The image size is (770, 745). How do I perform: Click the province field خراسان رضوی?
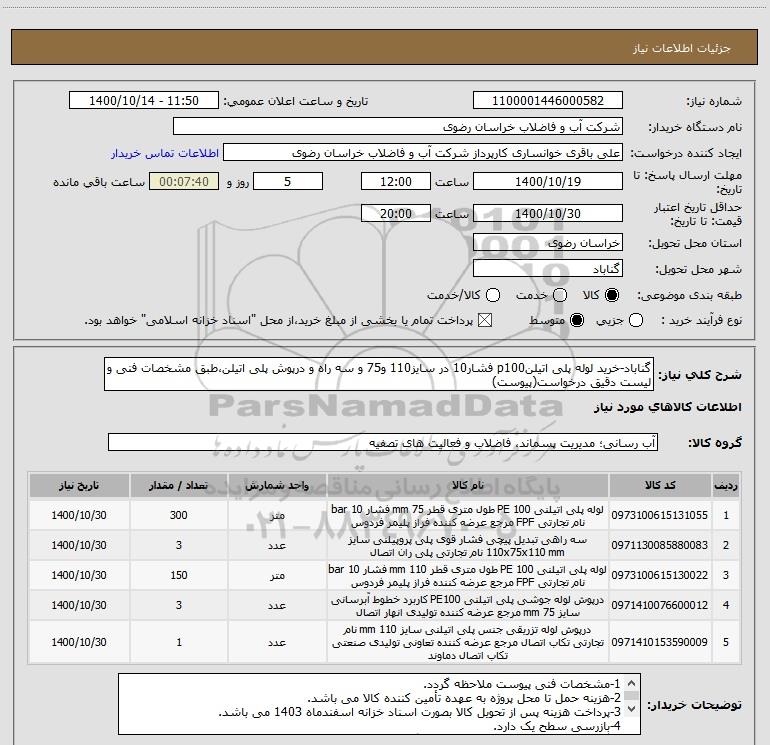click(x=548, y=243)
